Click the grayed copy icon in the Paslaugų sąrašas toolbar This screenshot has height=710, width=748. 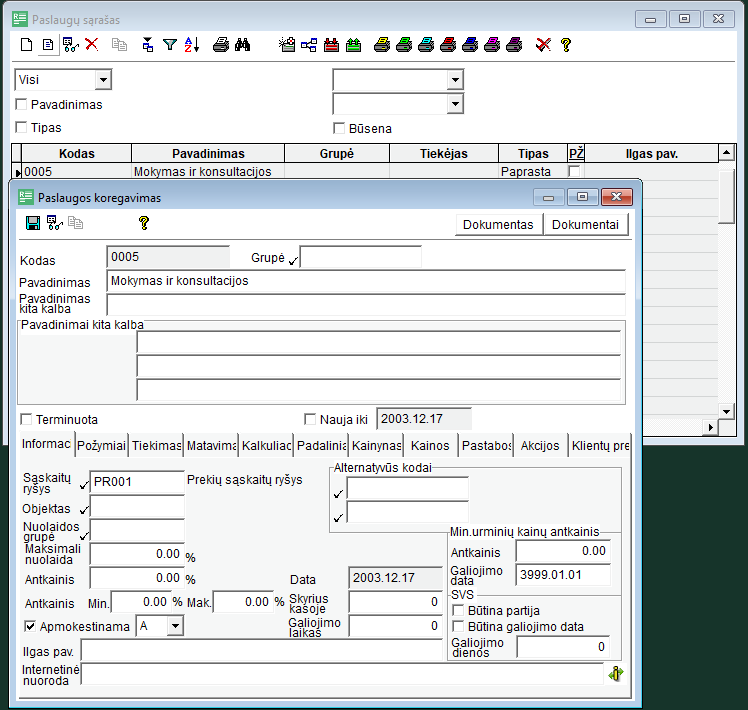coord(119,45)
